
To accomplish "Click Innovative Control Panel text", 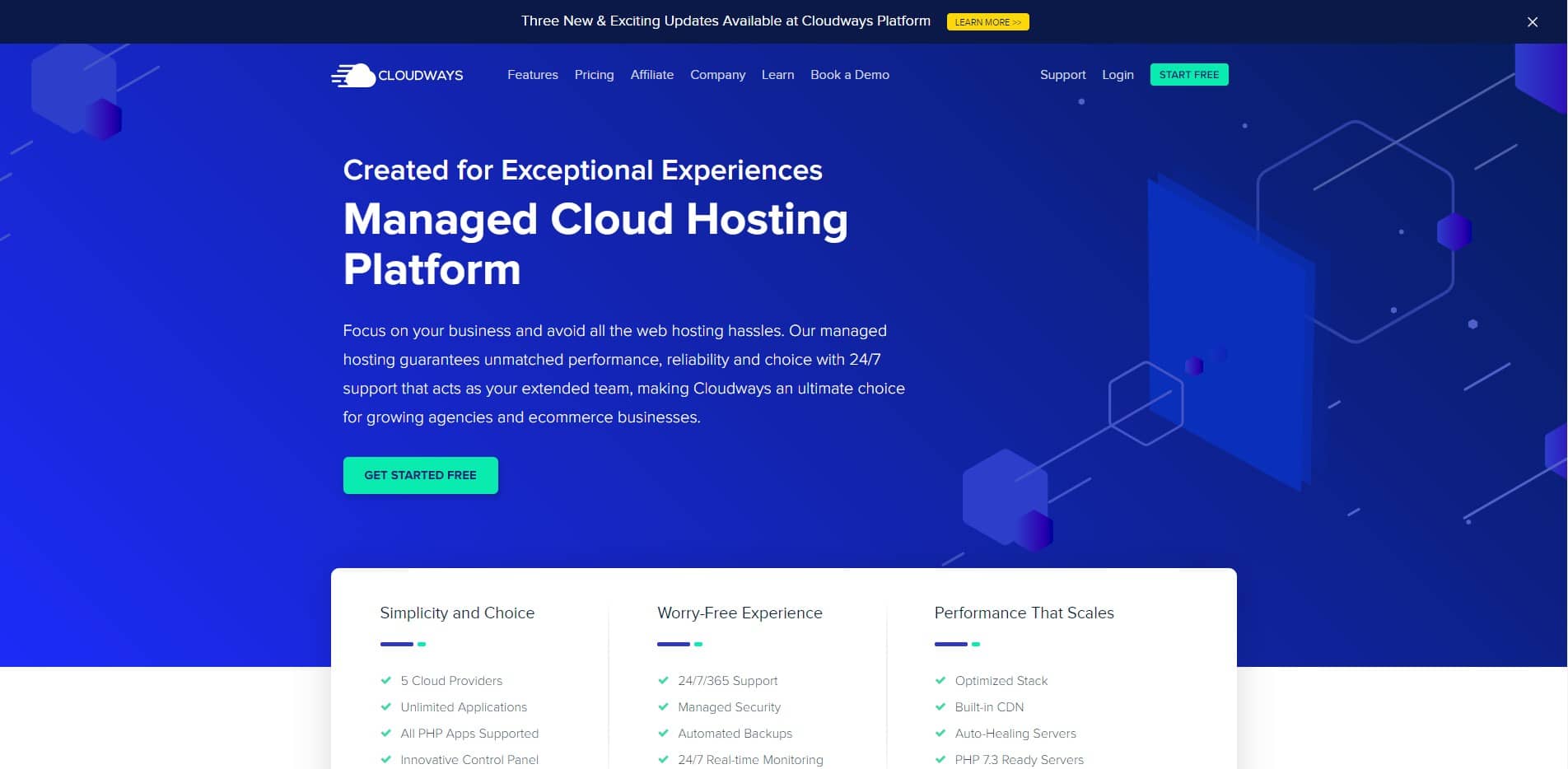I will [469, 760].
